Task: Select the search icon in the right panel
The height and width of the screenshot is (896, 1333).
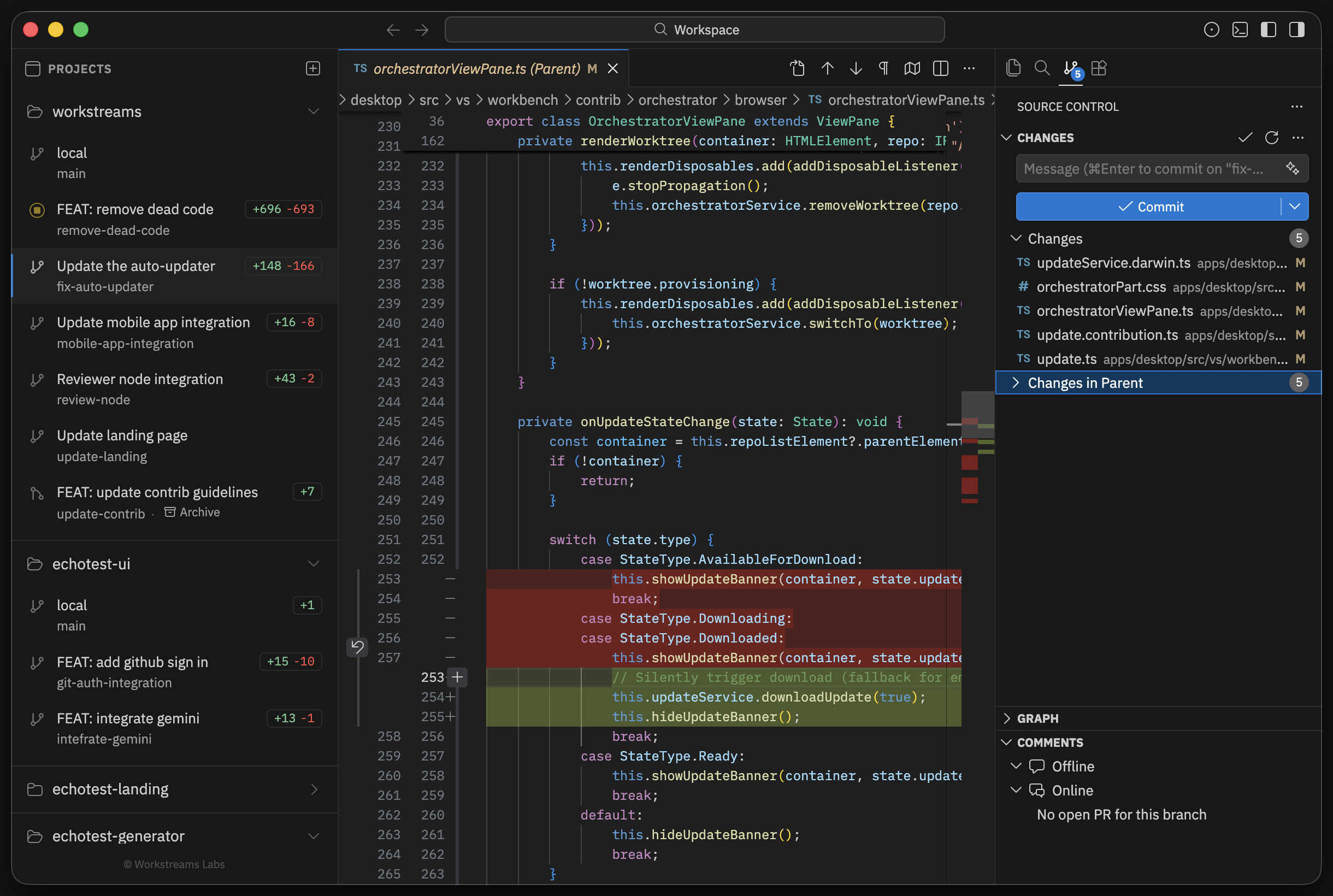Action: coord(1041,68)
